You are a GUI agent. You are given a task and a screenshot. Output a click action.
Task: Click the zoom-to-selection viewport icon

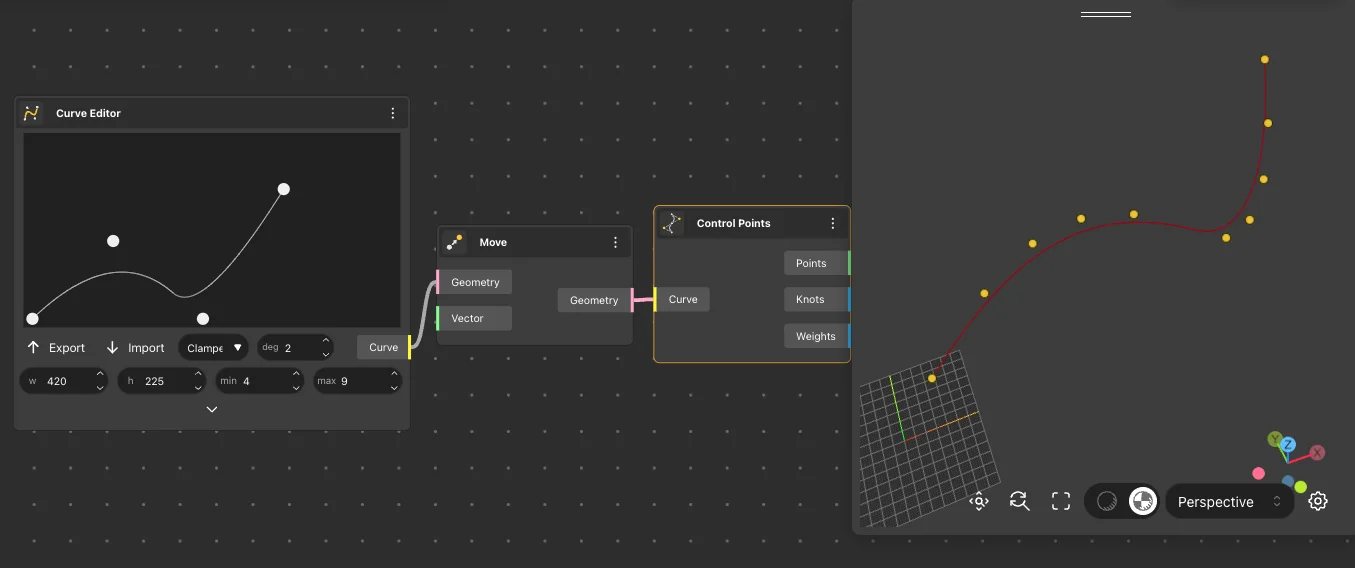[x=979, y=501]
